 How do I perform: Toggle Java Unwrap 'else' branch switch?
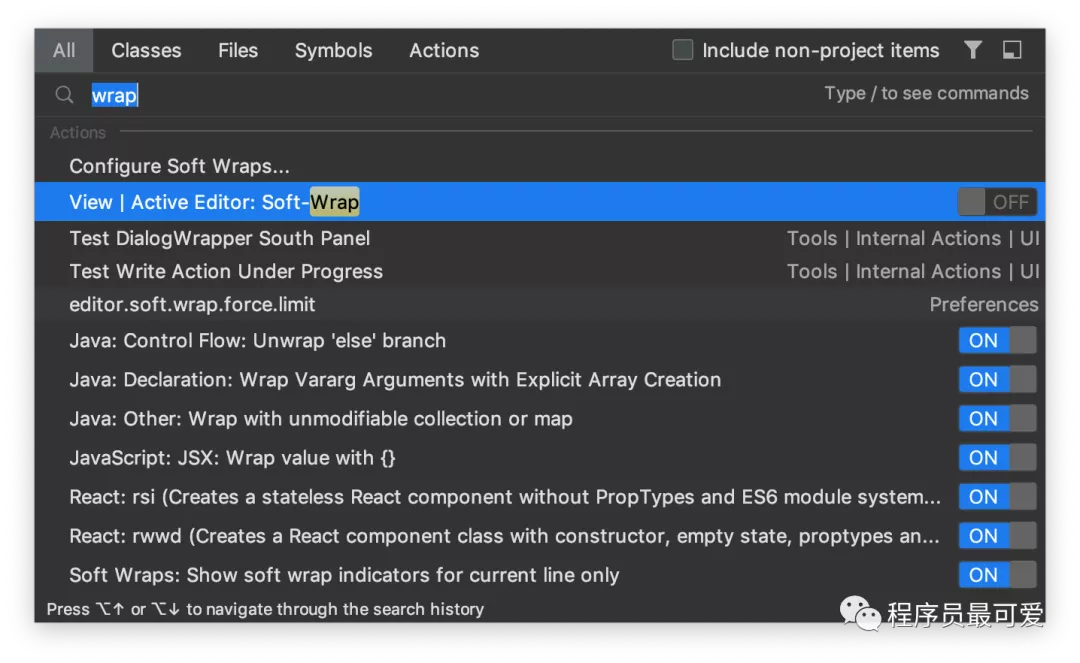pos(997,340)
